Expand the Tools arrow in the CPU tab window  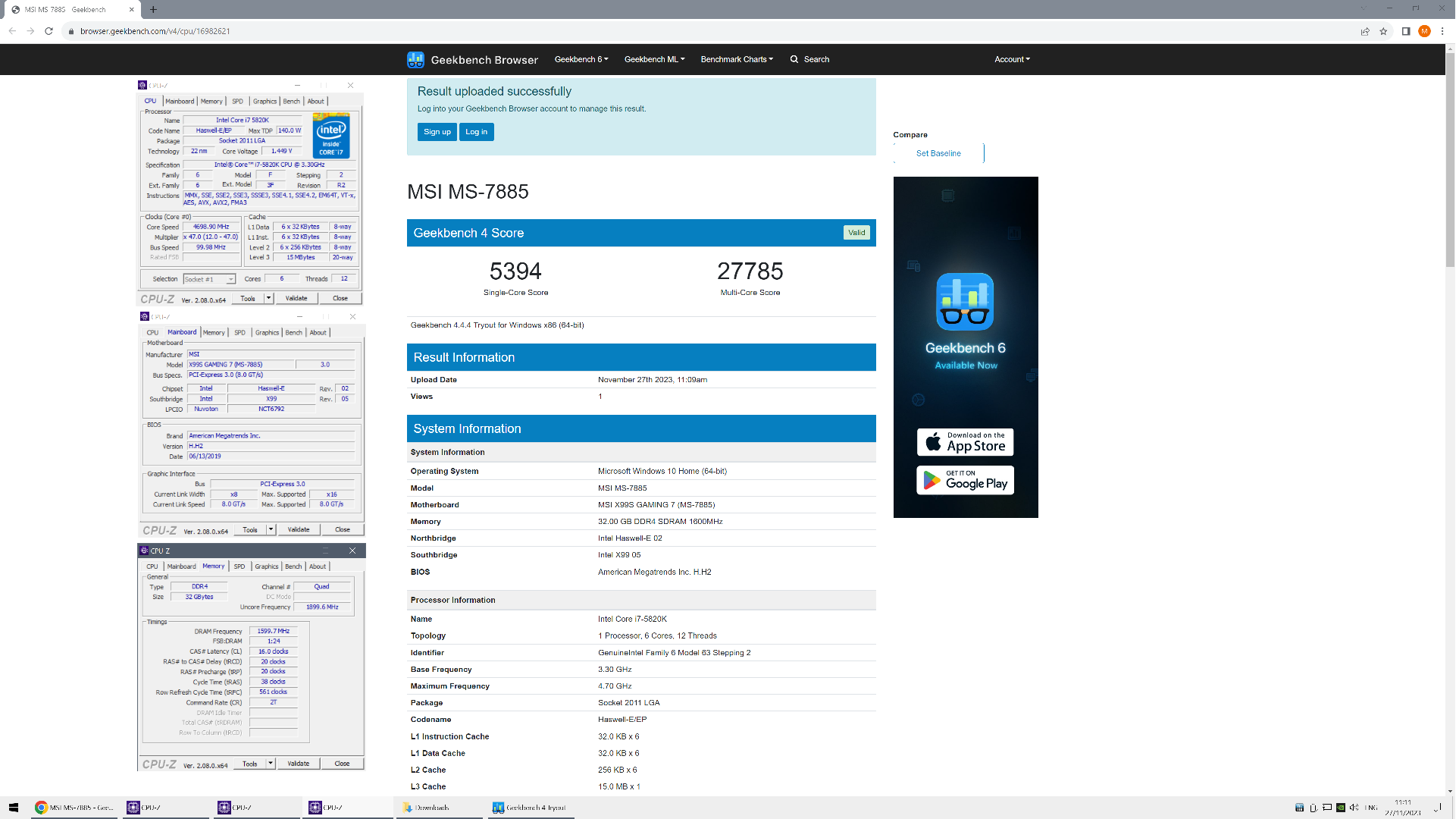click(x=268, y=299)
